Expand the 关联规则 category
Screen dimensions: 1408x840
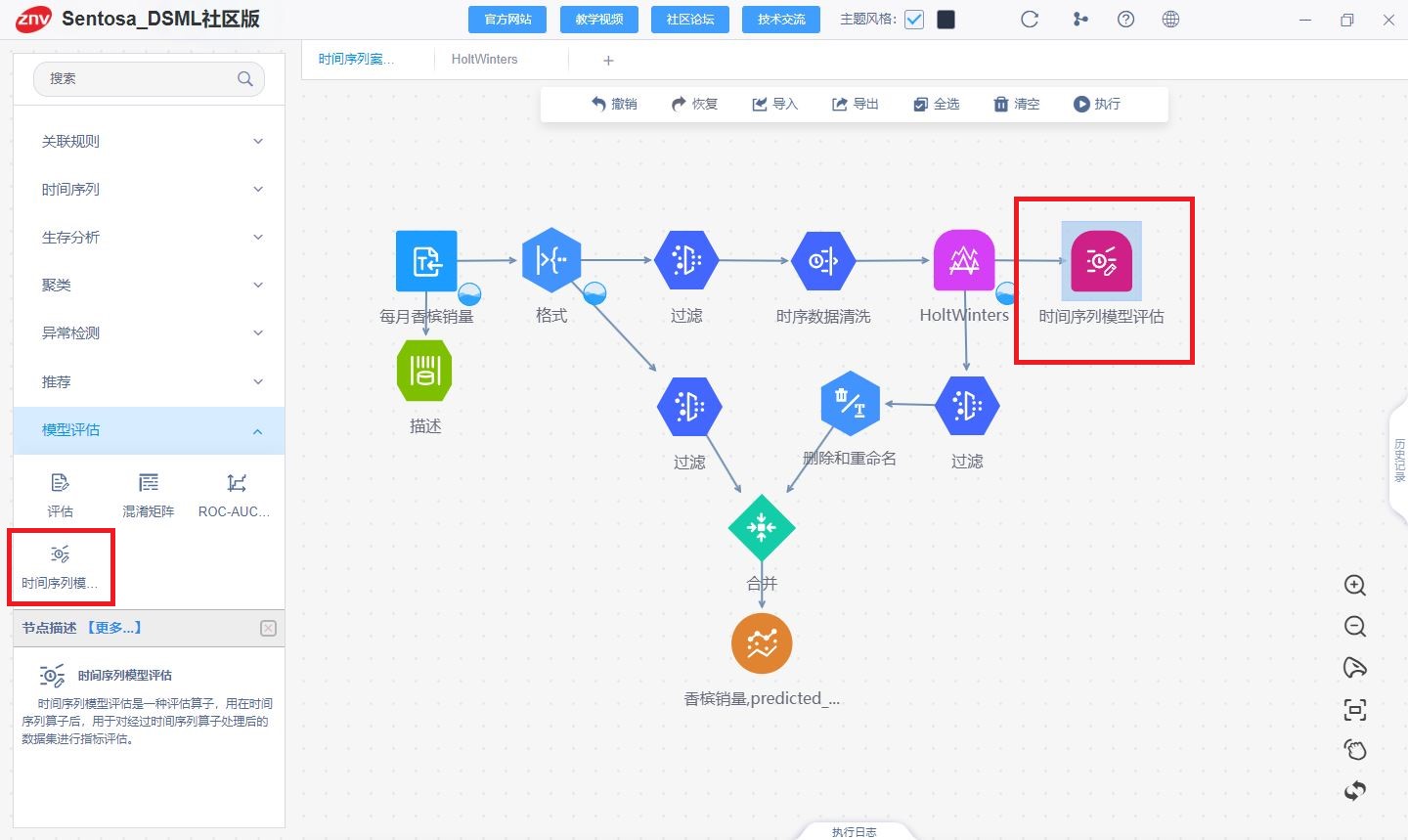(149, 141)
